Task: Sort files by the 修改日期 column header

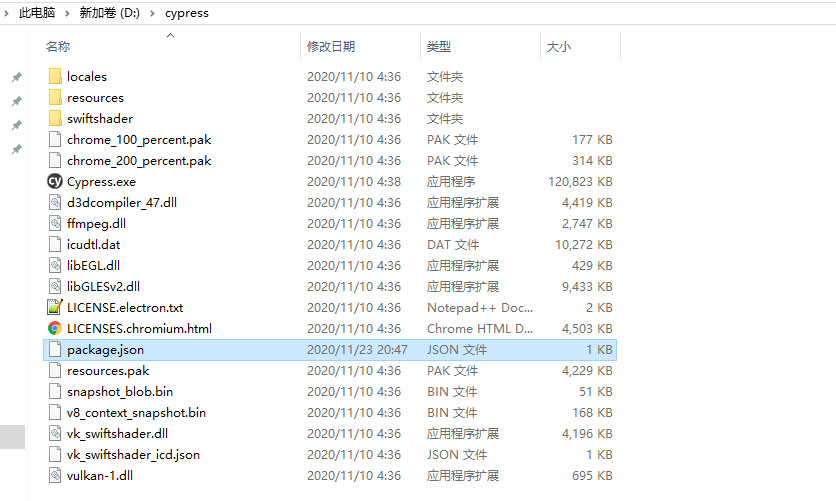Action: click(331, 46)
